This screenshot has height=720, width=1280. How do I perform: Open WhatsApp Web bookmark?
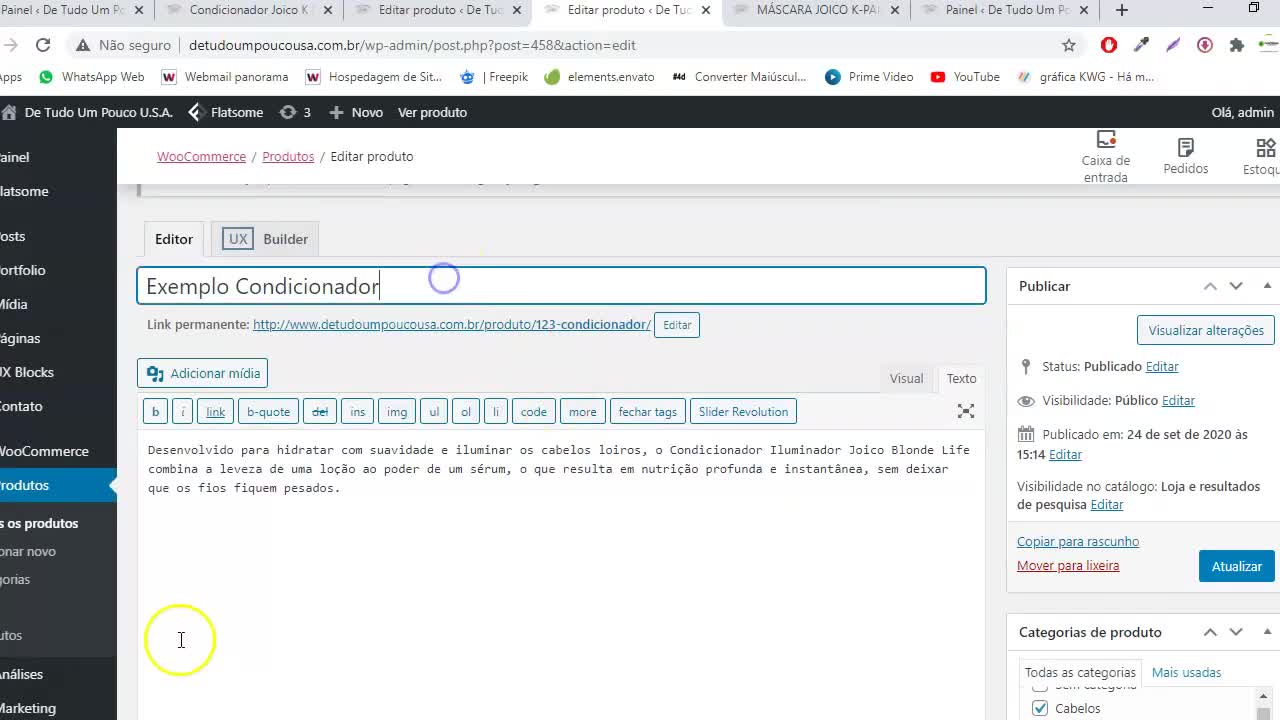click(91, 77)
